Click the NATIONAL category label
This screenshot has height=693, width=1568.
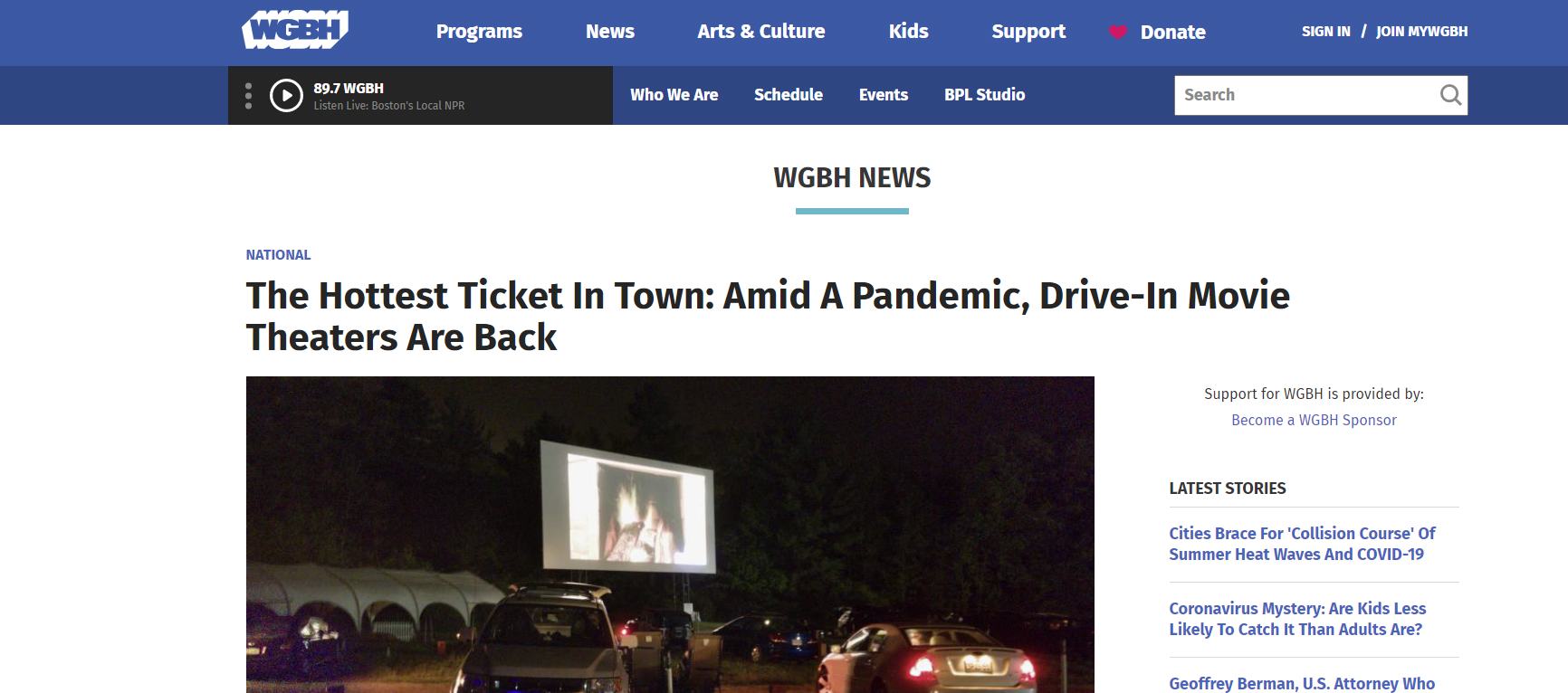tap(279, 255)
